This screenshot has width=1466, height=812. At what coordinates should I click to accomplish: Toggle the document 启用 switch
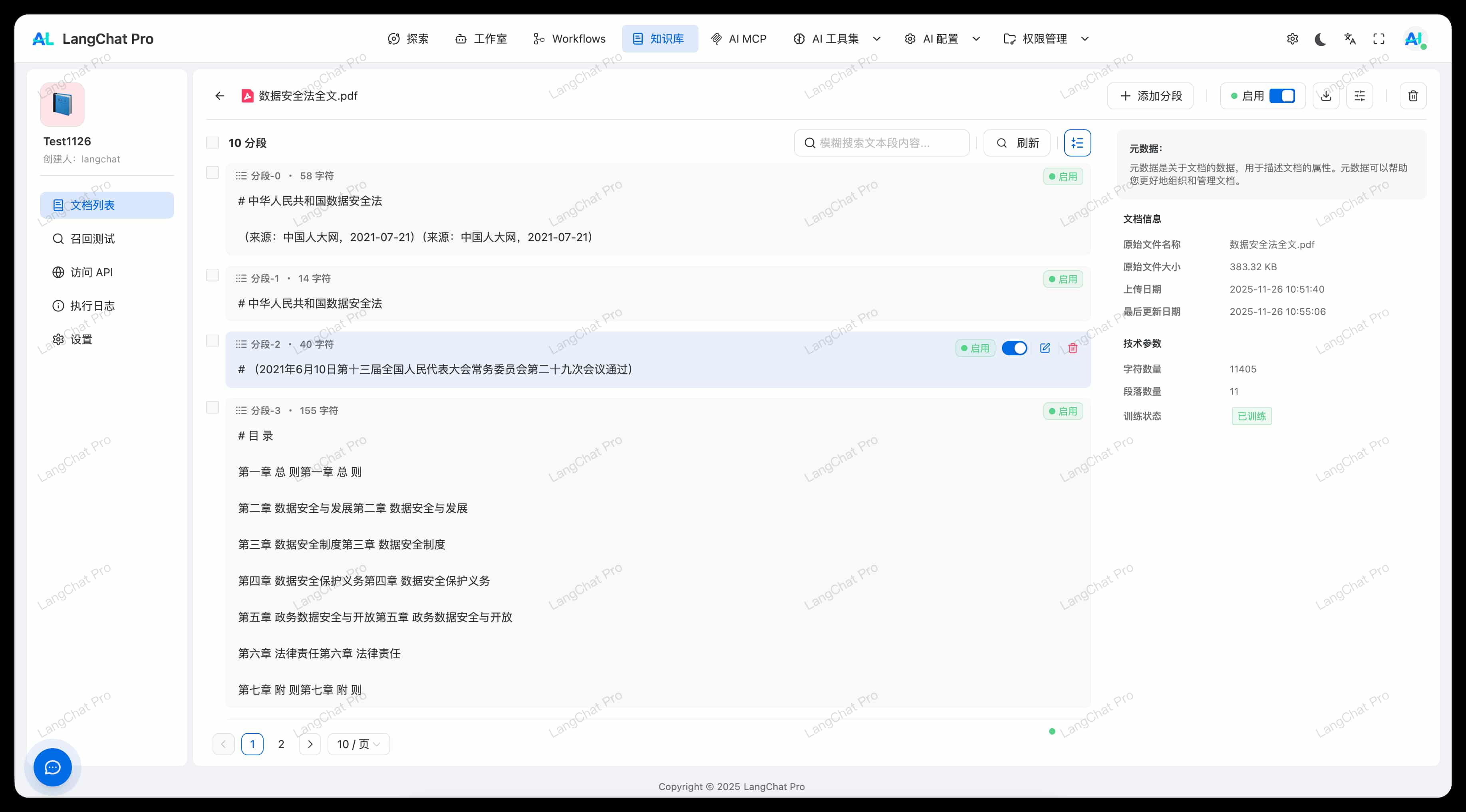pyautogui.click(x=1281, y=95)
